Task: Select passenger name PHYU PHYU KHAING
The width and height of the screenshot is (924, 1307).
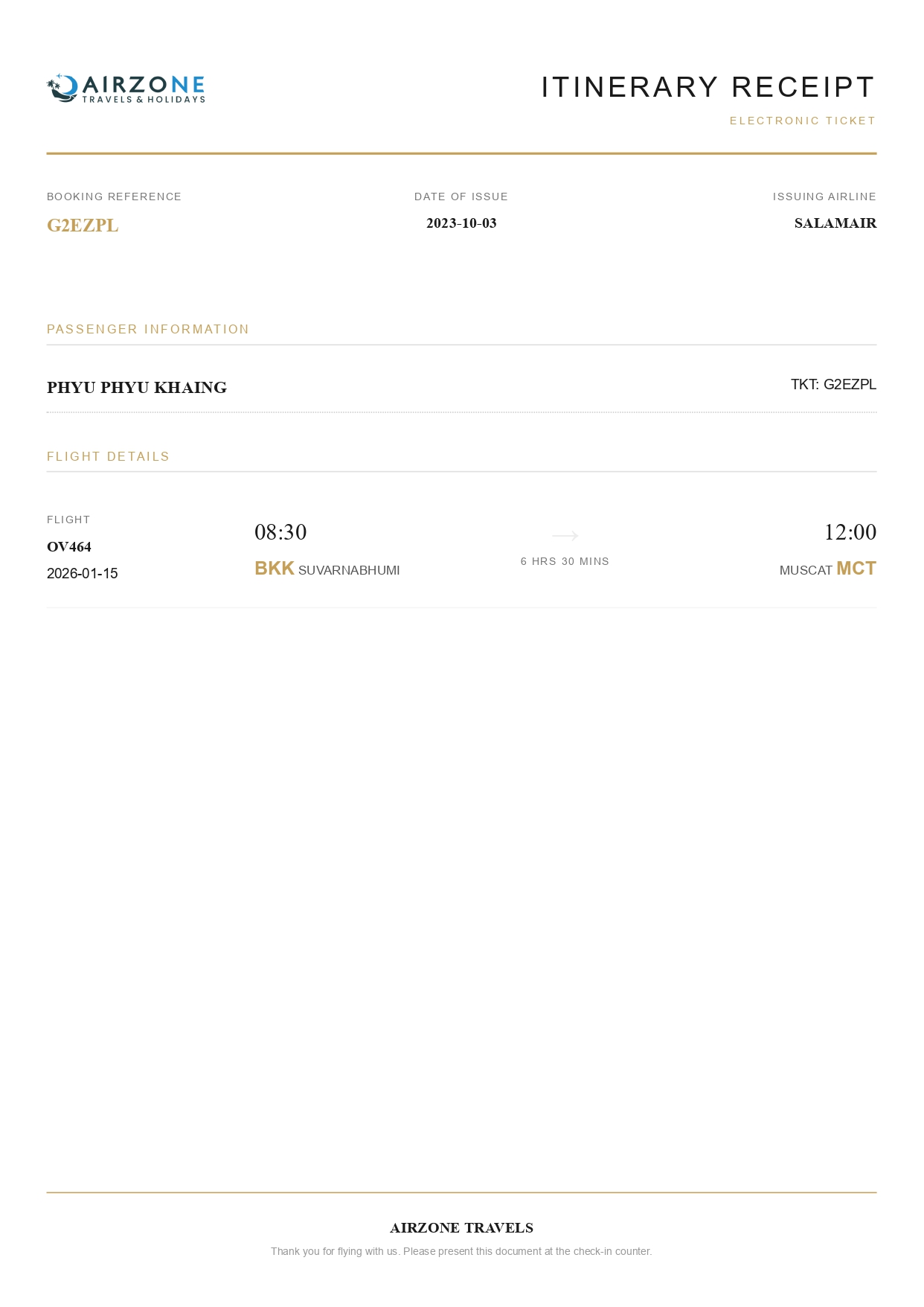Action: (x=137, y=388)
